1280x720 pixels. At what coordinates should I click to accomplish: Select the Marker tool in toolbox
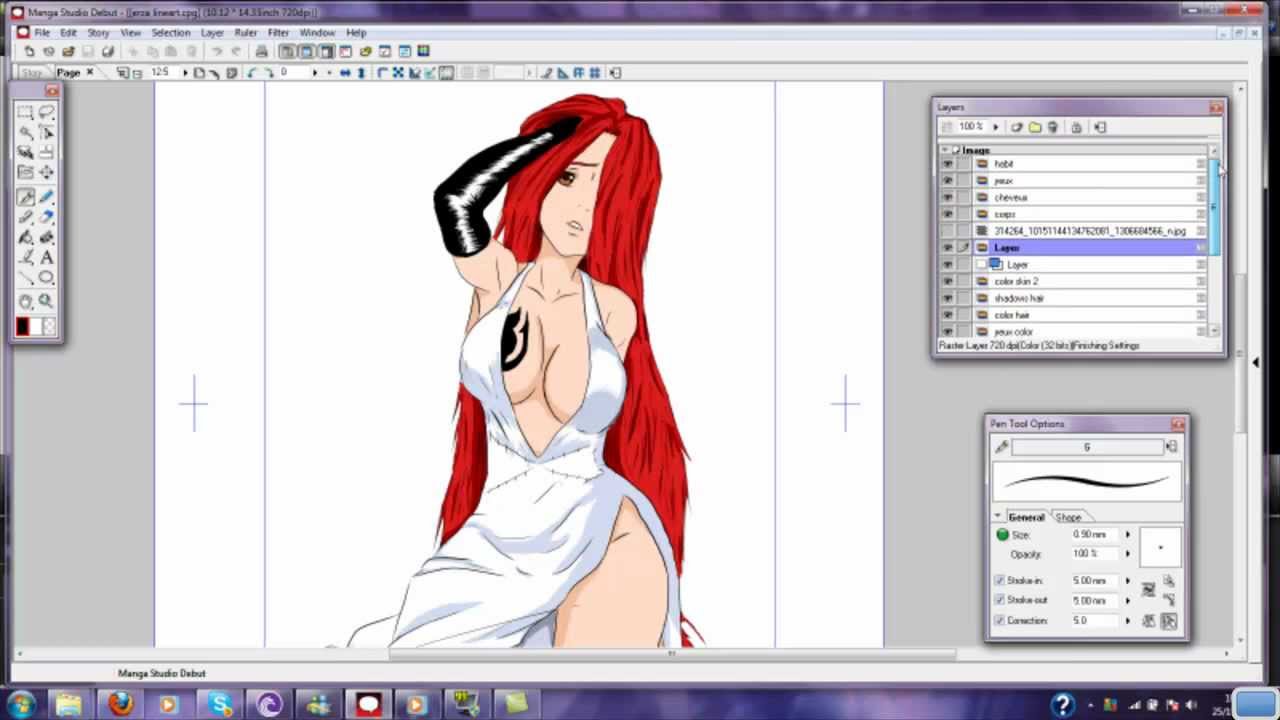point(26,217)
